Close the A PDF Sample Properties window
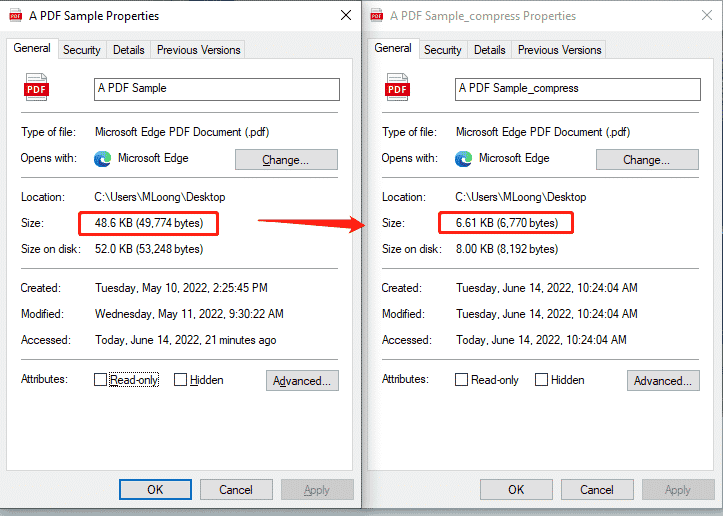The height and width of the screenshot is (516, 723). [x=345, y=15]
